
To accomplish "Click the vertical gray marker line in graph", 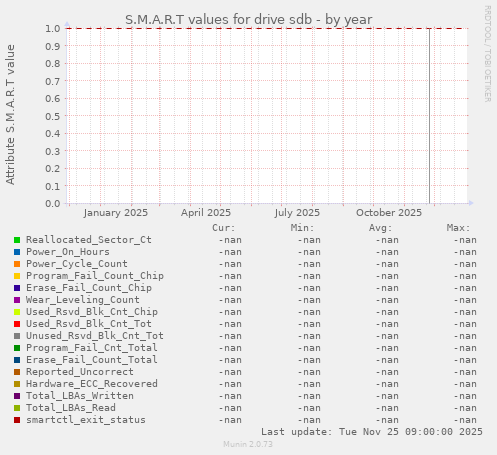I will click(429, 116).
